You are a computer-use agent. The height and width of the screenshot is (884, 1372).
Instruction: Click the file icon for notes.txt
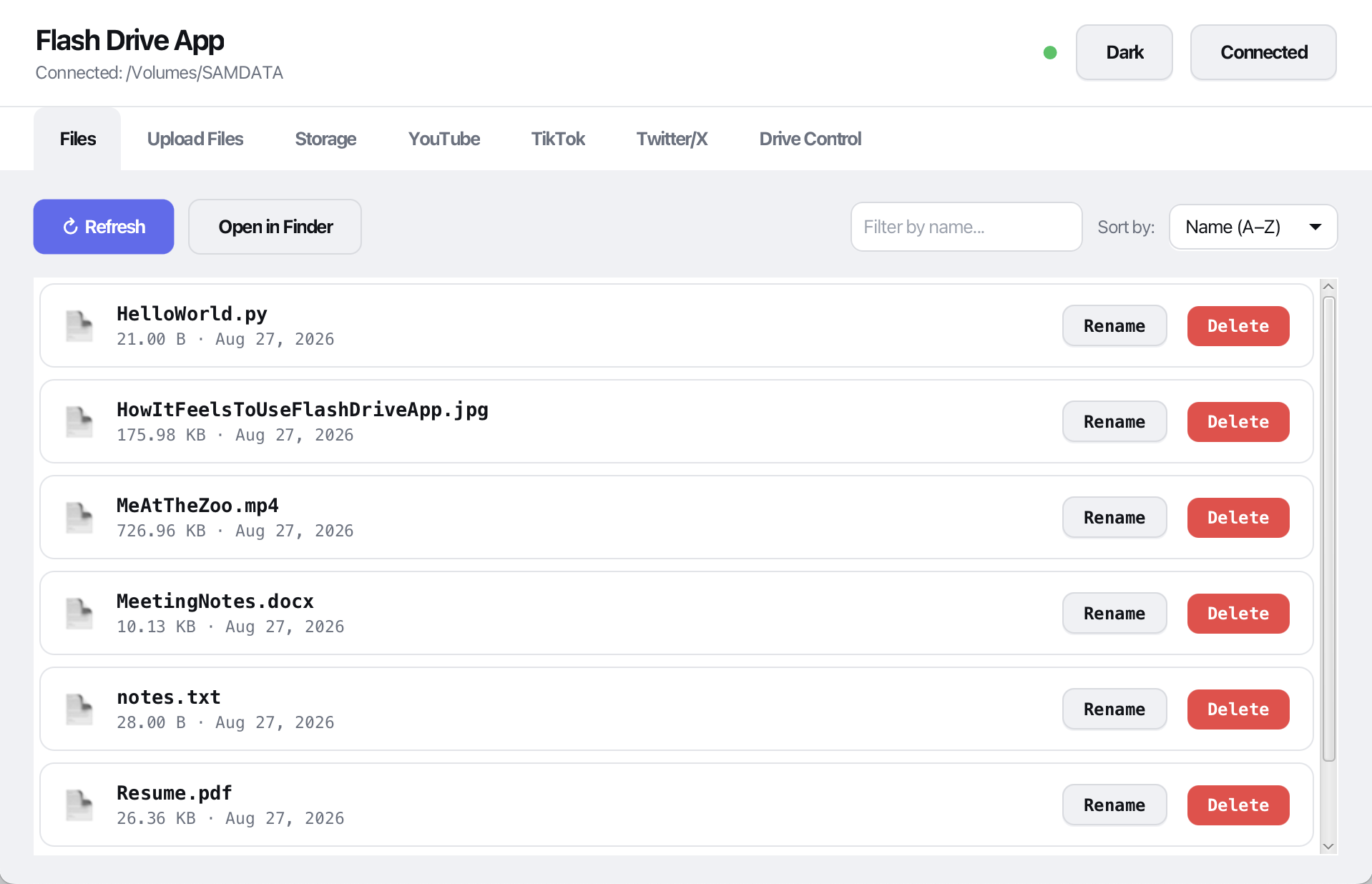(79, 709)
